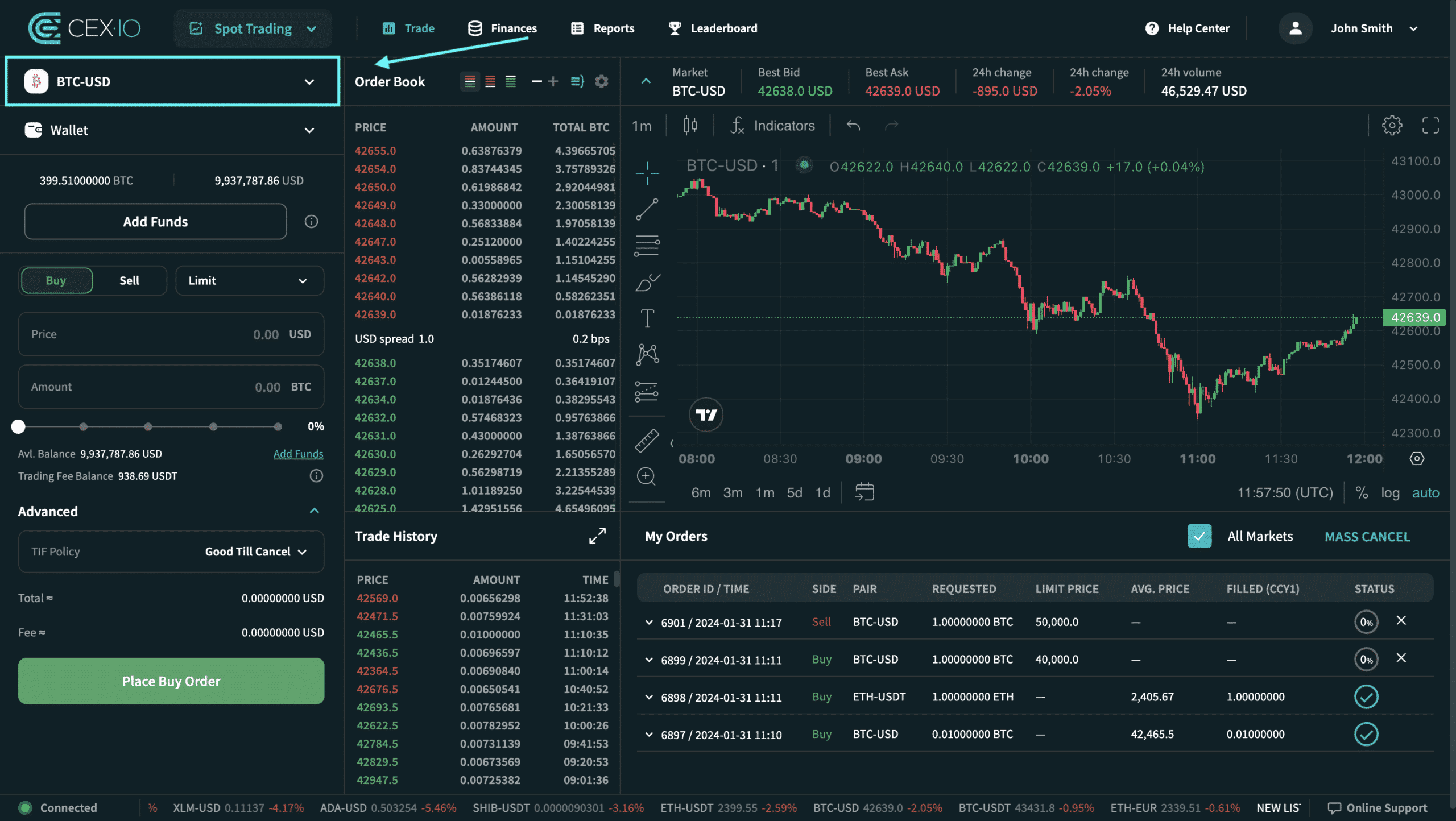Decrease order book price grouping with minus
This screenshot has height=821, width=1456.
pyautogui.click(x=536, y=82)
